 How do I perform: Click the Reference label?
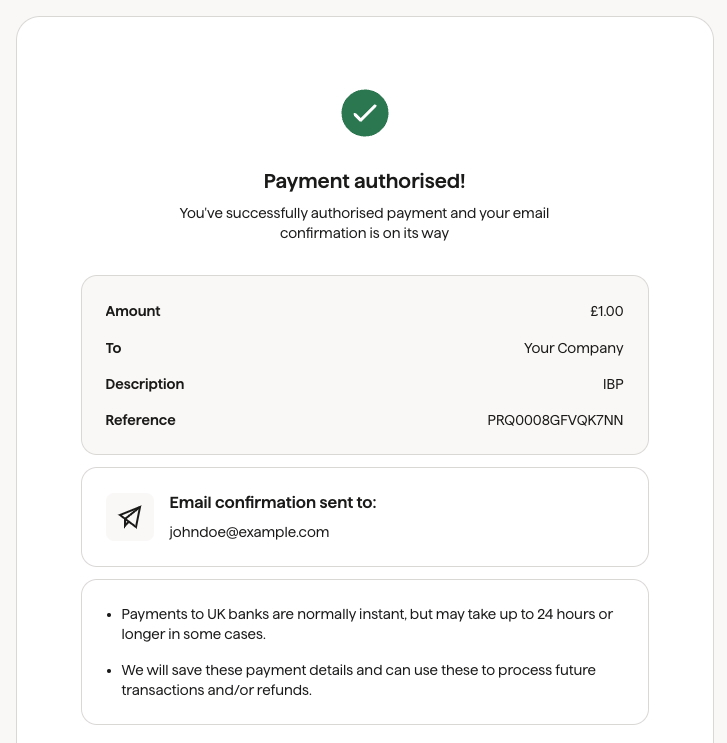pyautogui.click(x=140, y=420)
